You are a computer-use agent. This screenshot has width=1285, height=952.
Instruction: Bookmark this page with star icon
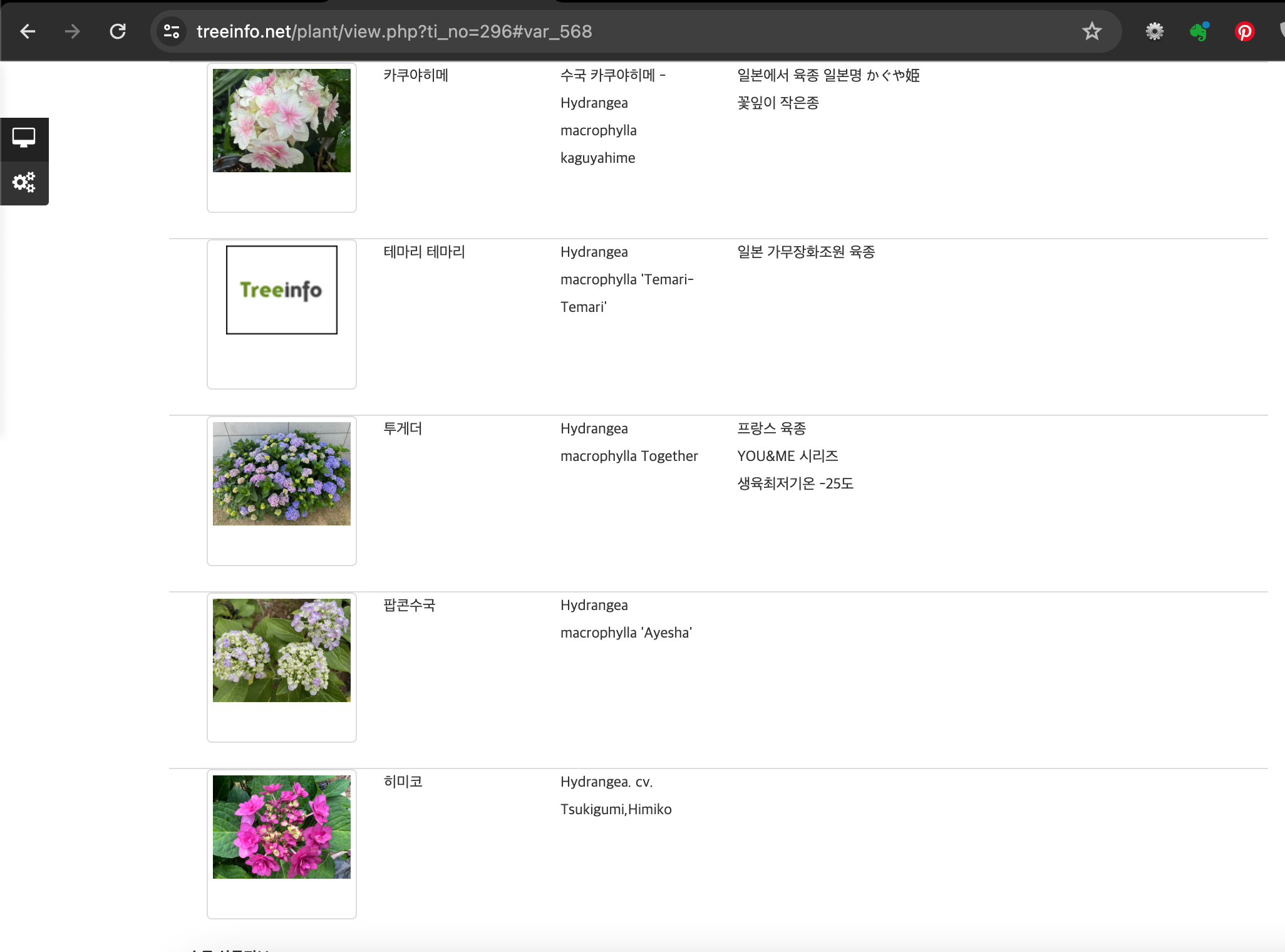coord(1091,31)
